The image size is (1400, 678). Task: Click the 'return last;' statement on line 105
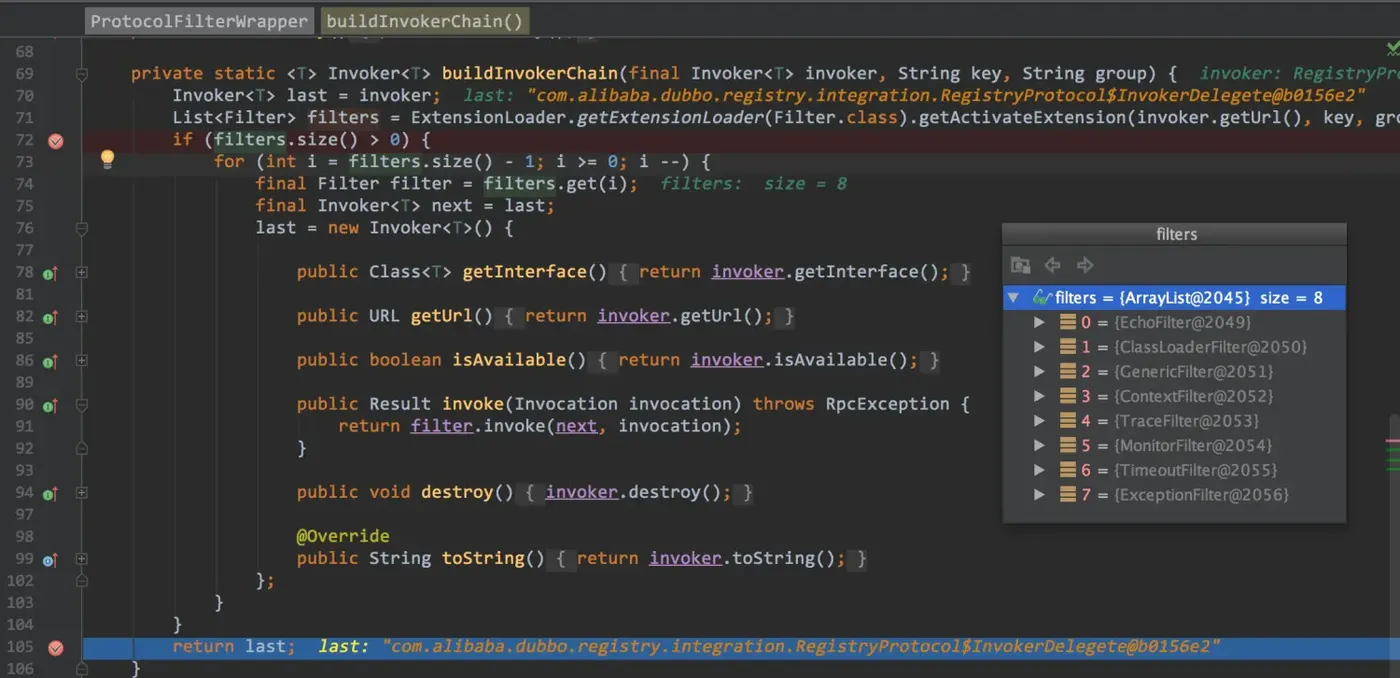tap(234, 646)
